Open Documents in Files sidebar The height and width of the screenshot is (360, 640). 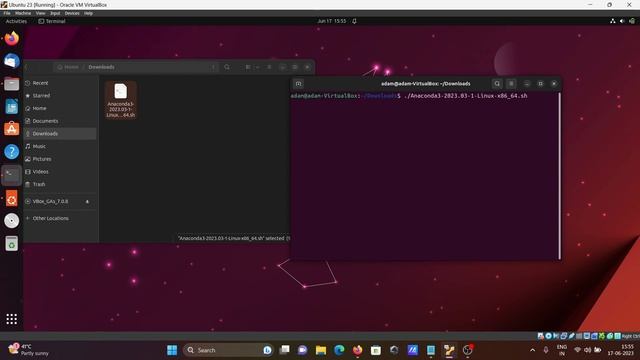pyautogui.click(x=60, y=121)
